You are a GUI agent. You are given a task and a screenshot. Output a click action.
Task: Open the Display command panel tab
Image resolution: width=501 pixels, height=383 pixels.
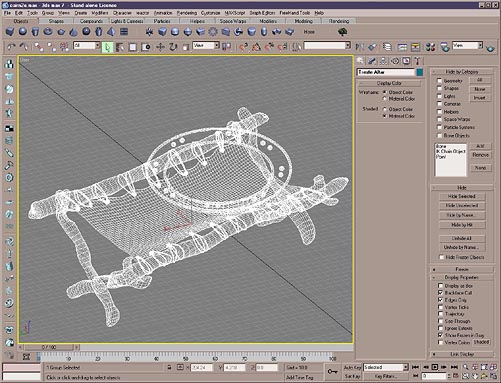coord(406,61)
